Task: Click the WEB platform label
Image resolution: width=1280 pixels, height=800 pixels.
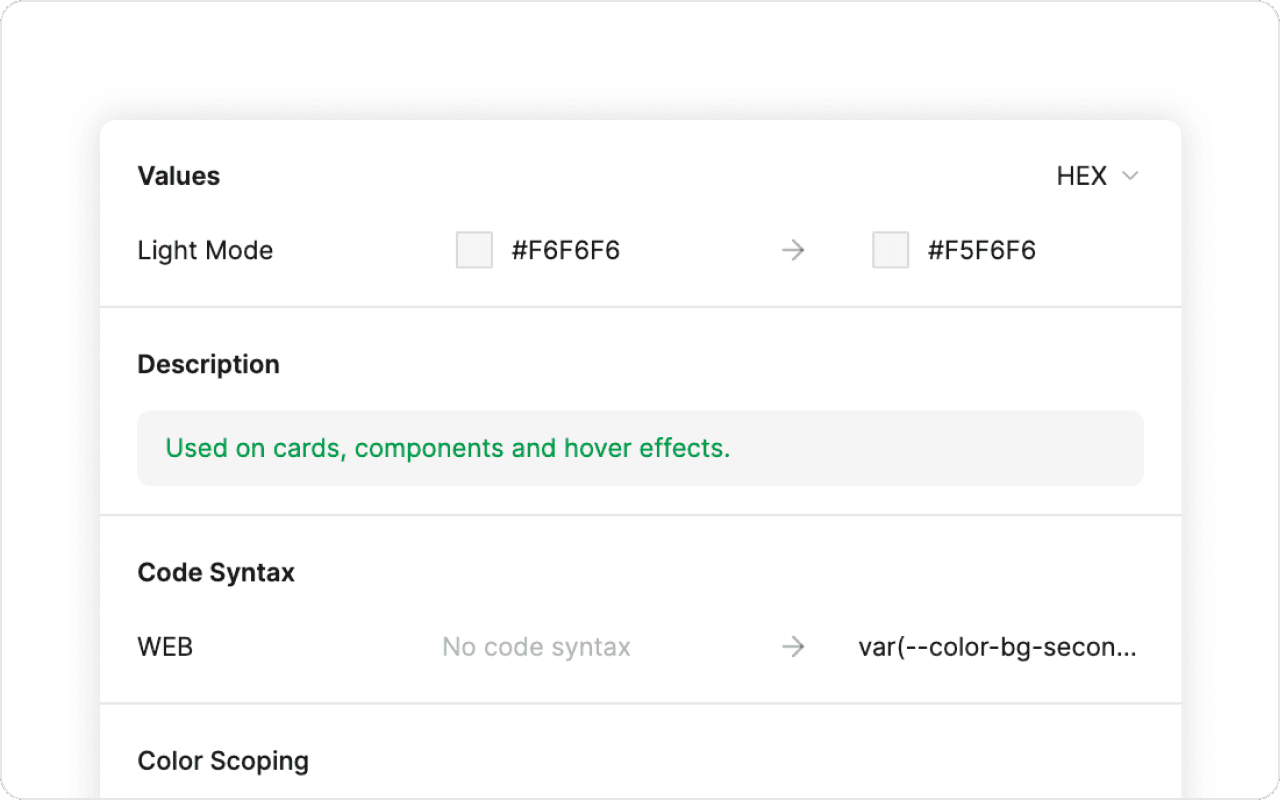Action: 165,647
